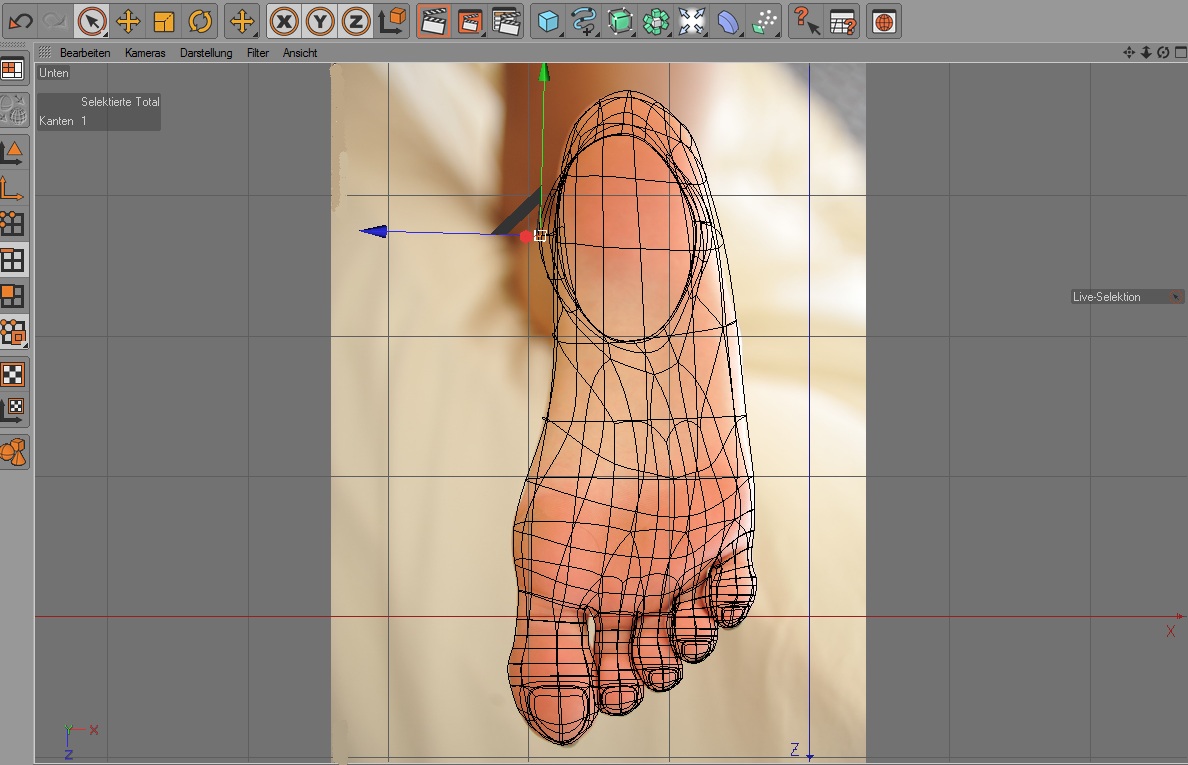Open the deformer objects dropdown
Screen dimensions: 1188x765
coord(728,21)
